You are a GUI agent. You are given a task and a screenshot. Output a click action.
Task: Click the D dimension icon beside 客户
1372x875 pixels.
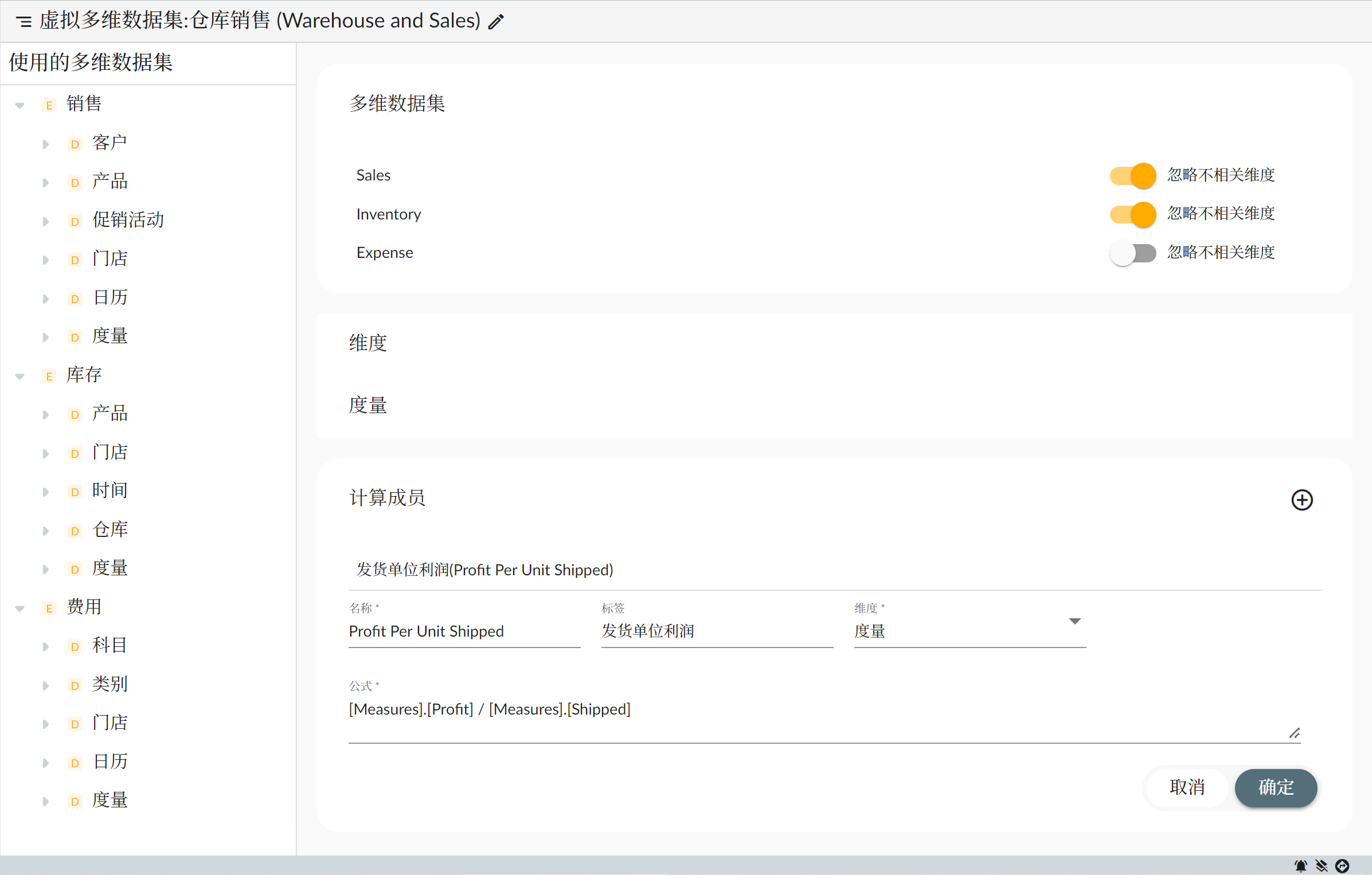pyautogui.click(x=75, y=144)
